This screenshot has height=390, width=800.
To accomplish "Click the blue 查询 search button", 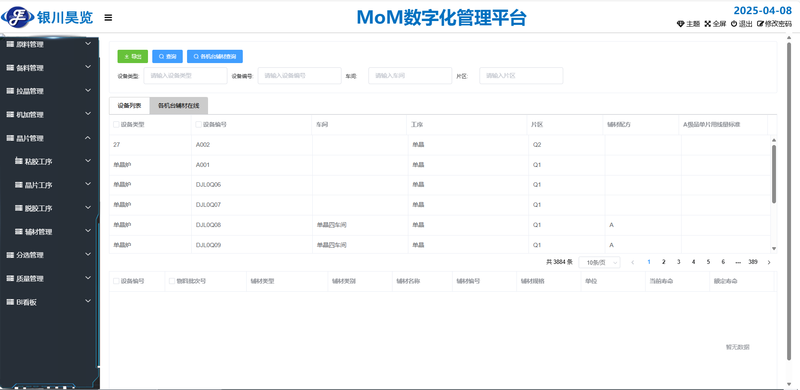I will coord(167,56).
